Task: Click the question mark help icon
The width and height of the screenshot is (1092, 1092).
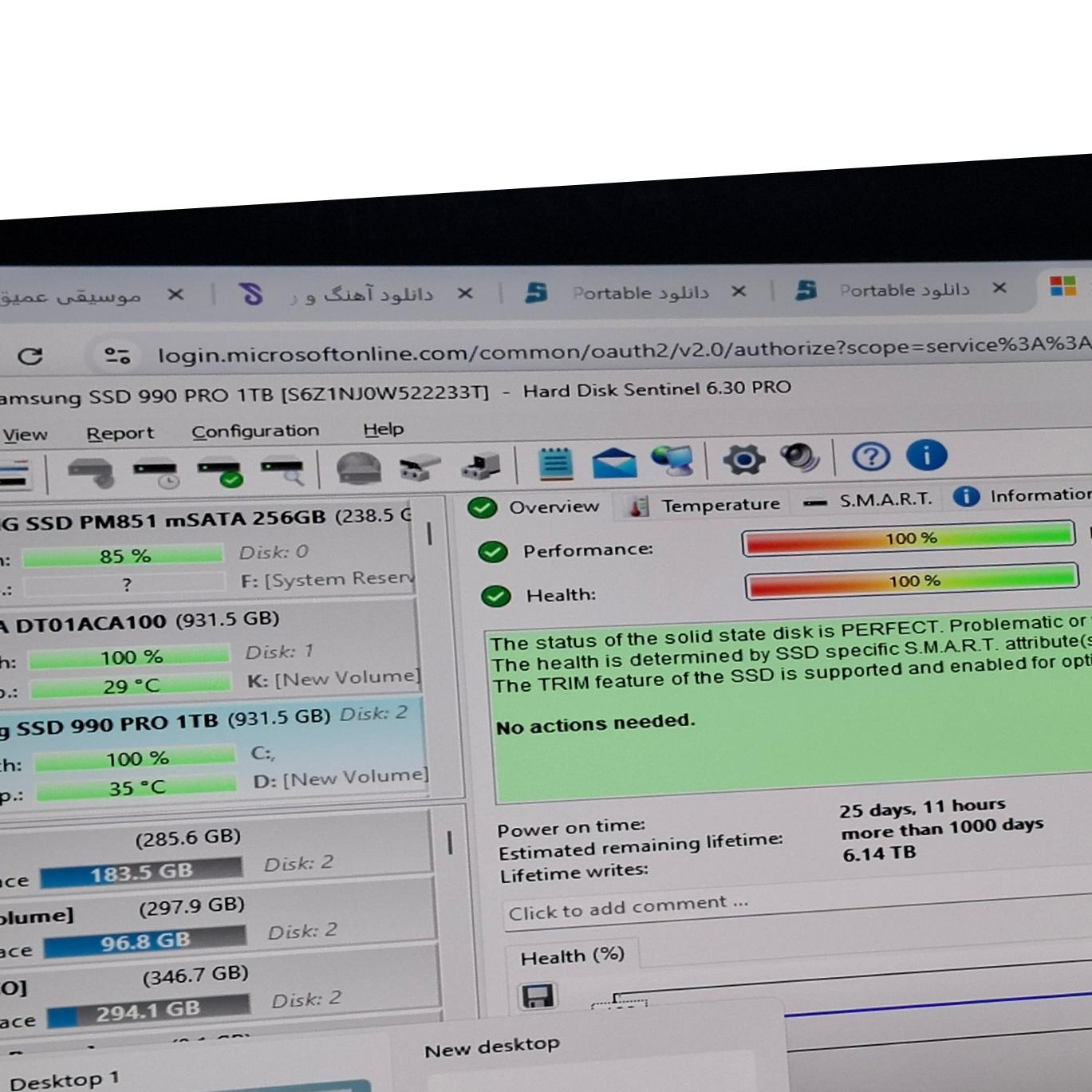Action: 870,456
